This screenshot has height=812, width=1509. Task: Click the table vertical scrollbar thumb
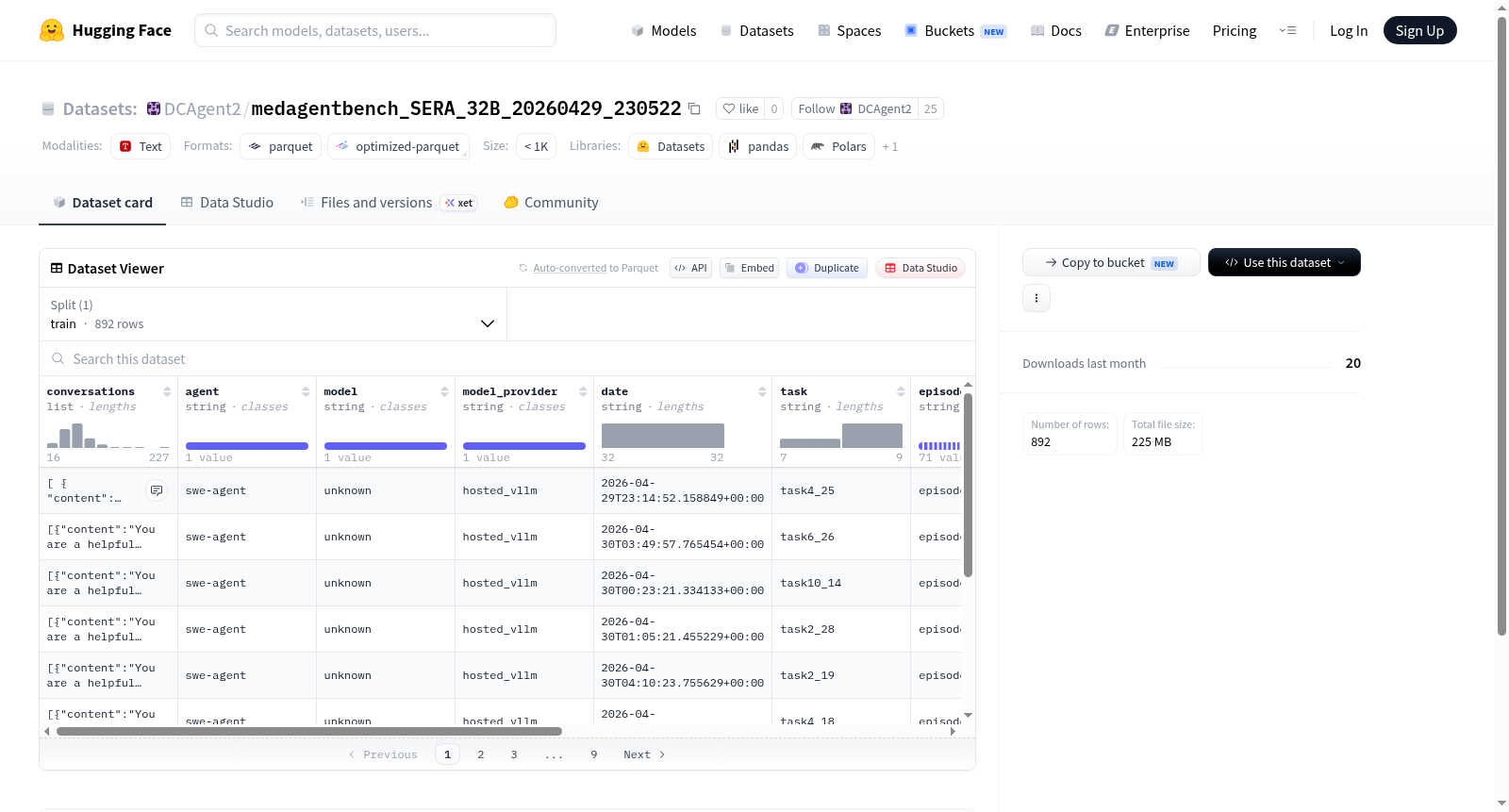pos(968,485)
